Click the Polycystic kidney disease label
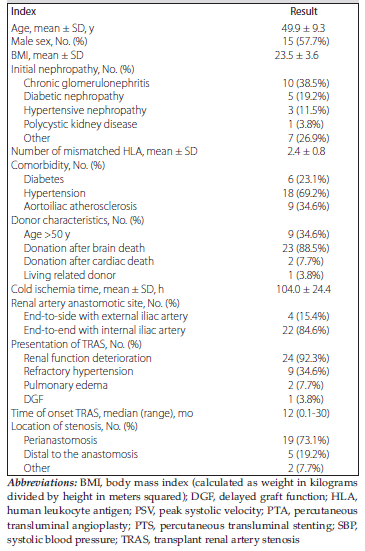 pyautogui.click(x=80, y=124)
